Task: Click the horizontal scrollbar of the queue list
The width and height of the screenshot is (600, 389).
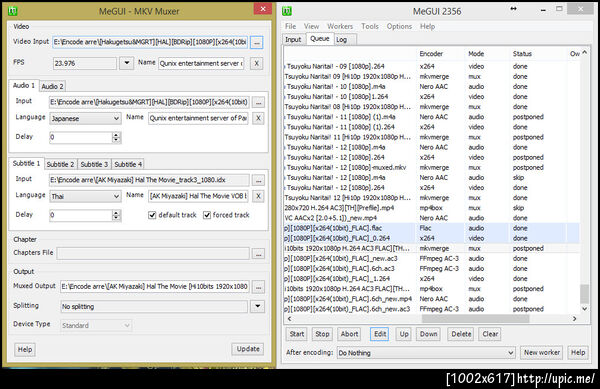Action: click(x=475, y=319)
